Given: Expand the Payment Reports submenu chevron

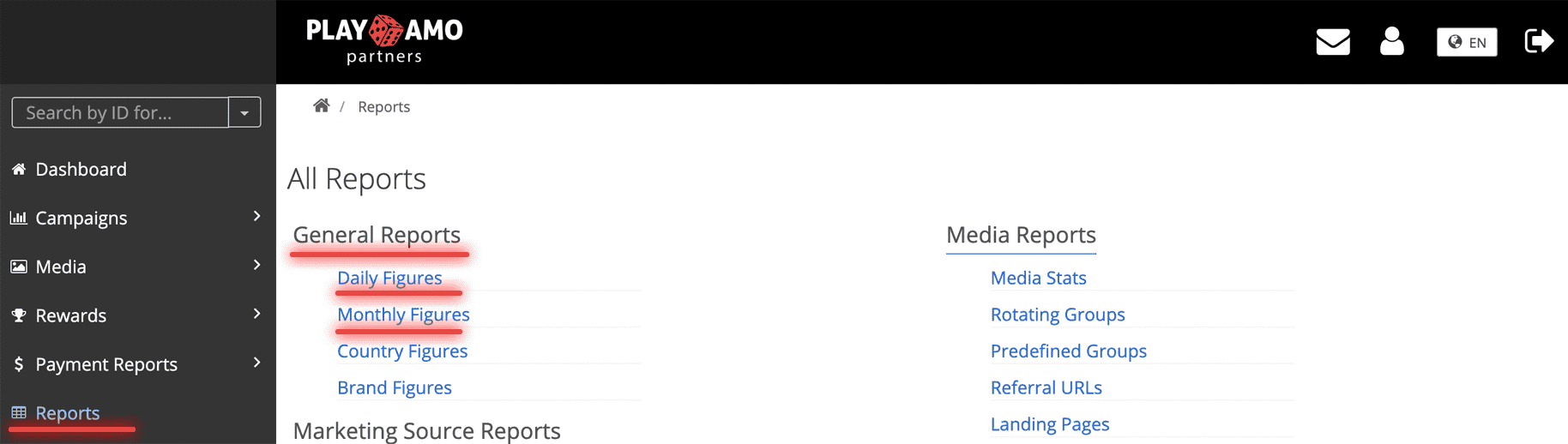Looking at the screenshot, I should click(x=256, y=363).
